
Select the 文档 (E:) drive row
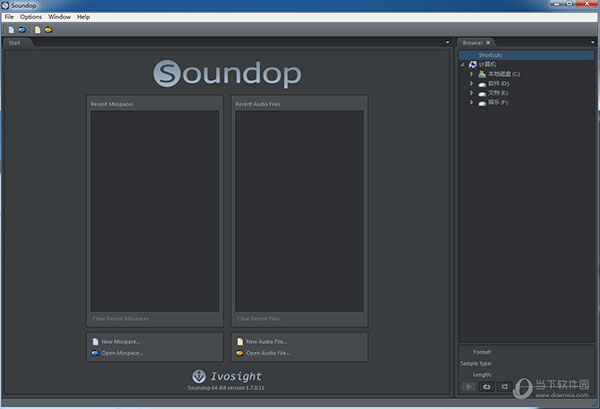[494, 93]
